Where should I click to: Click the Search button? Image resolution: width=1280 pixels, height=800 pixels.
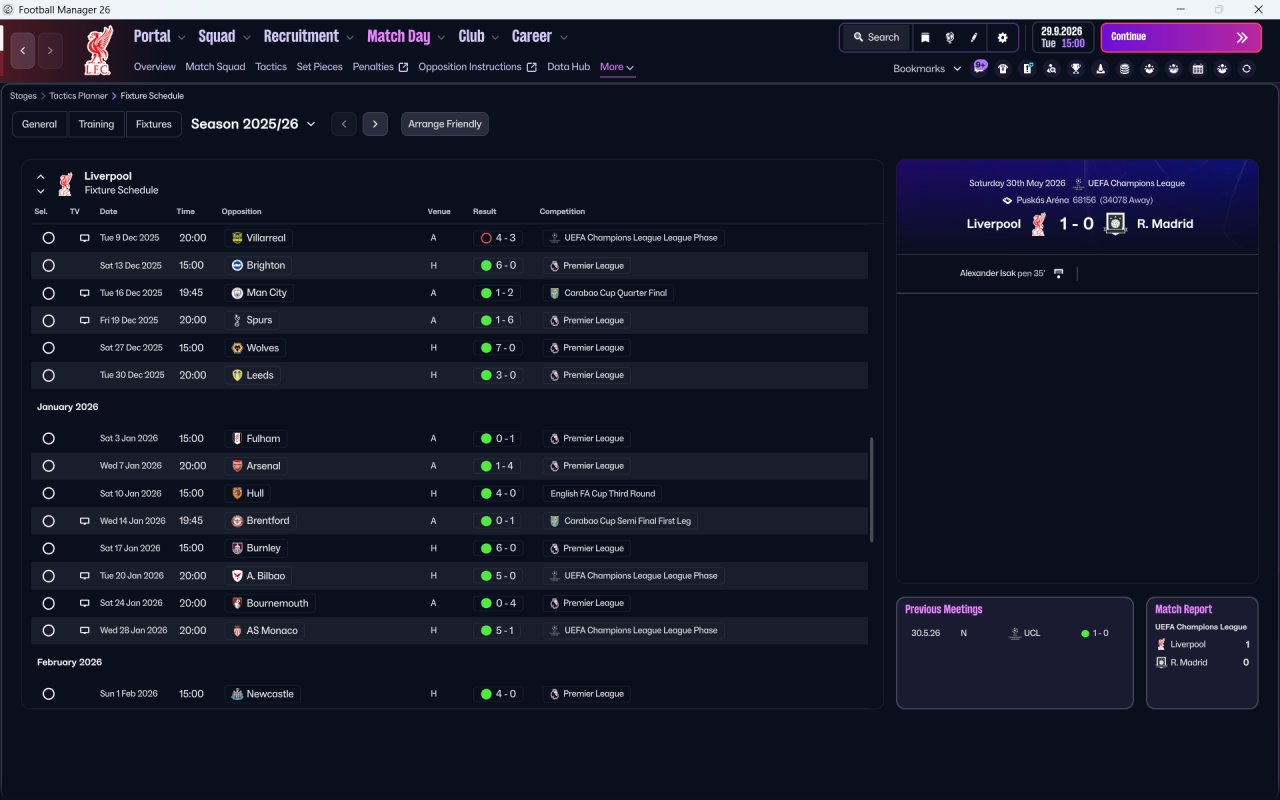coord(876,37)
